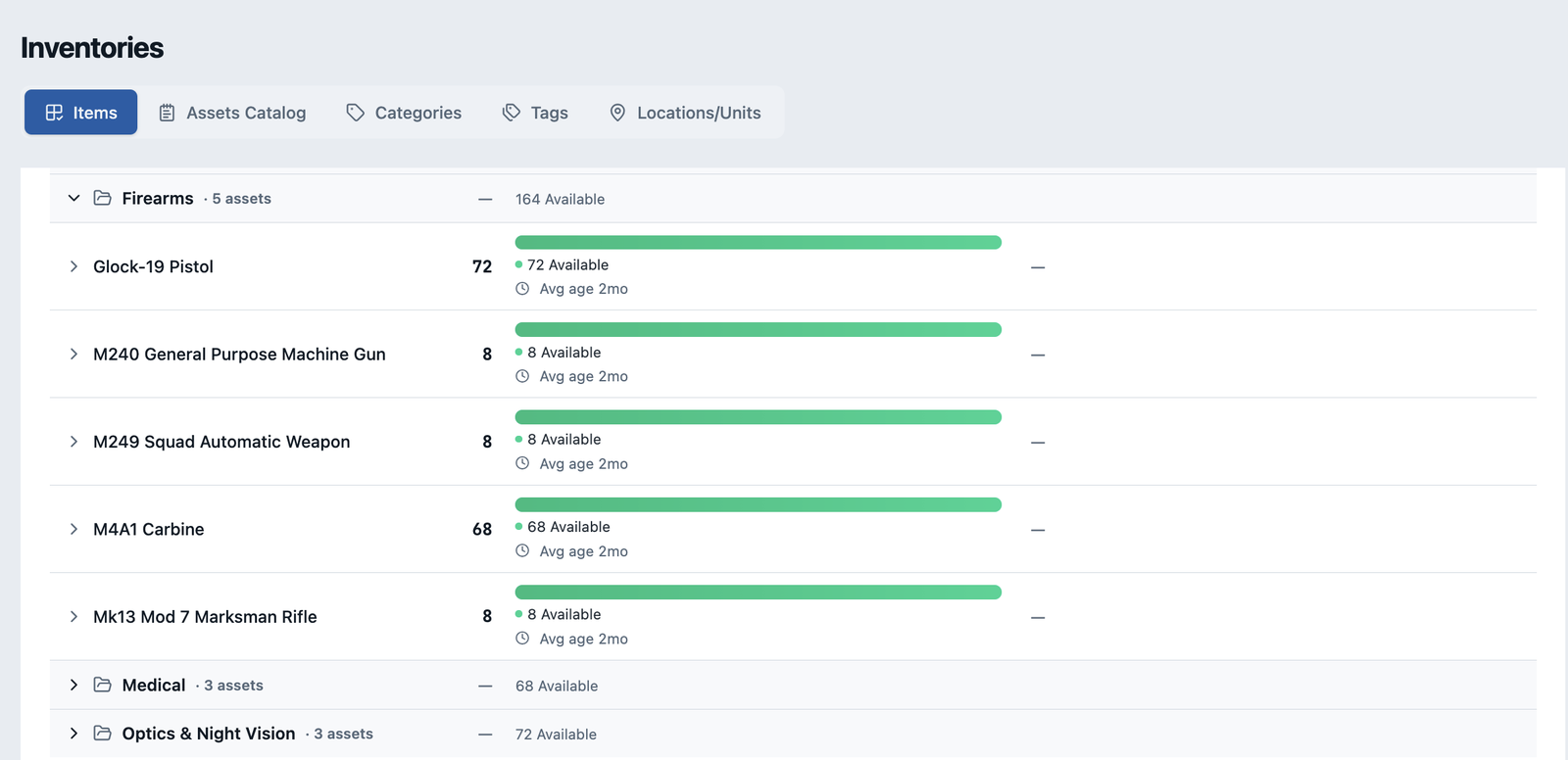1568x760 pixels.
Task: Click the M249 Squad Automatic Weapon availability bar
Action: [758, 417]
